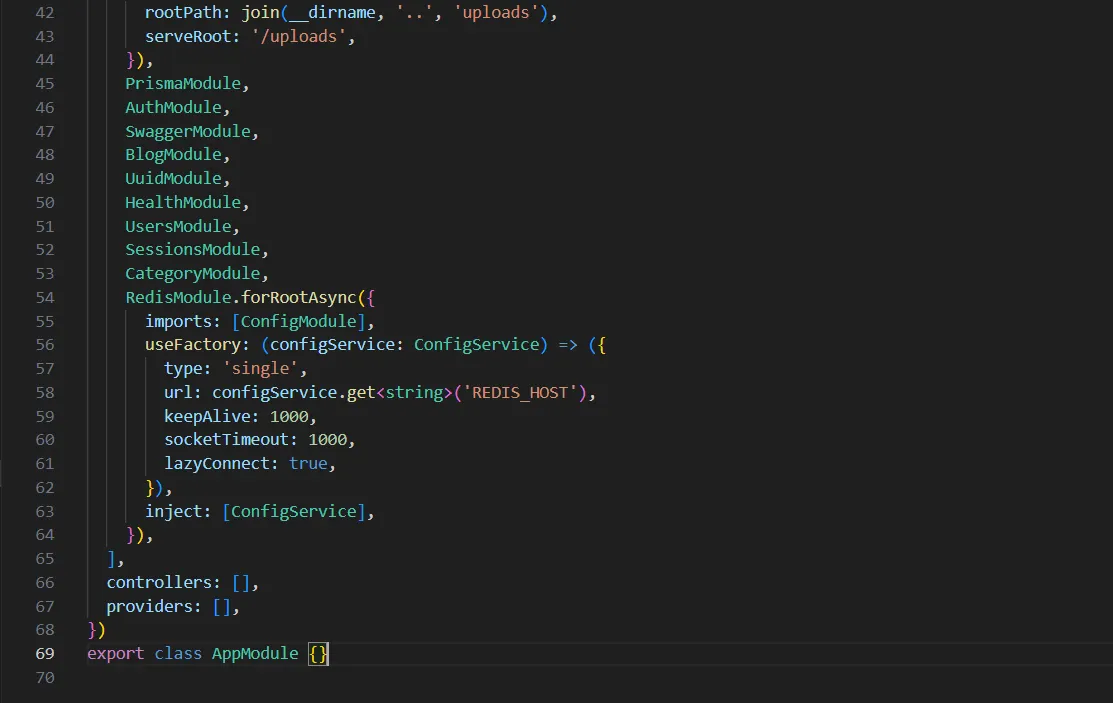The height and width of the screenshot is (703, 1113).
Task: Click line number 54 in gutter
Action: click(x=45, y=298)
